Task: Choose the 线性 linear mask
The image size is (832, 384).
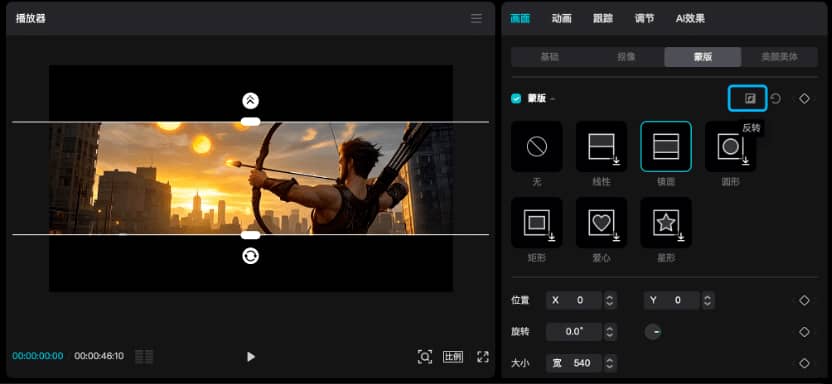Action: pyautogui.click(x=602, y=146)
